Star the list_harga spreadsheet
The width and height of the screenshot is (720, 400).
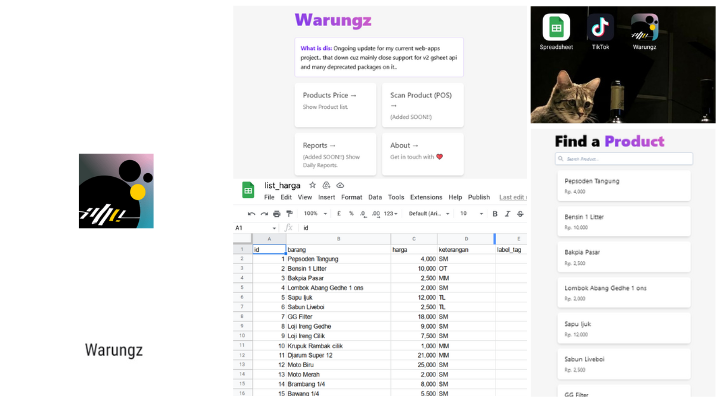pos(313,185)
